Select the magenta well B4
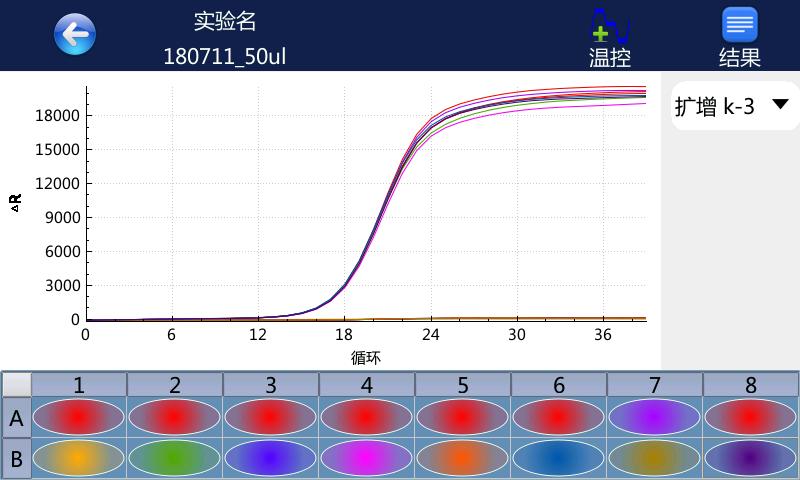 (x=366, y=458)
